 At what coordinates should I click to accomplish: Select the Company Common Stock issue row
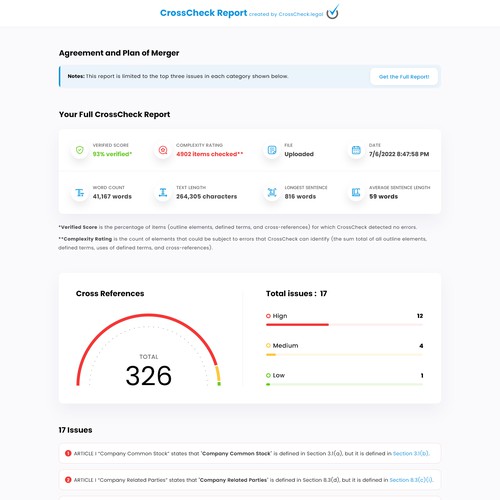(x=250, y=453)
